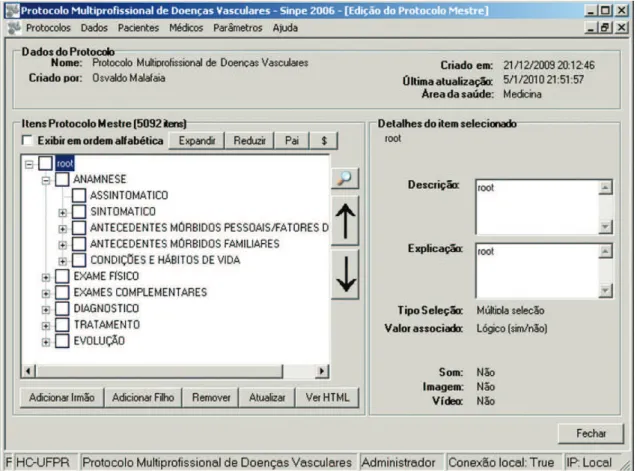Move item down with down arrow
Viewport: 637px width, 471px height.
345,275
